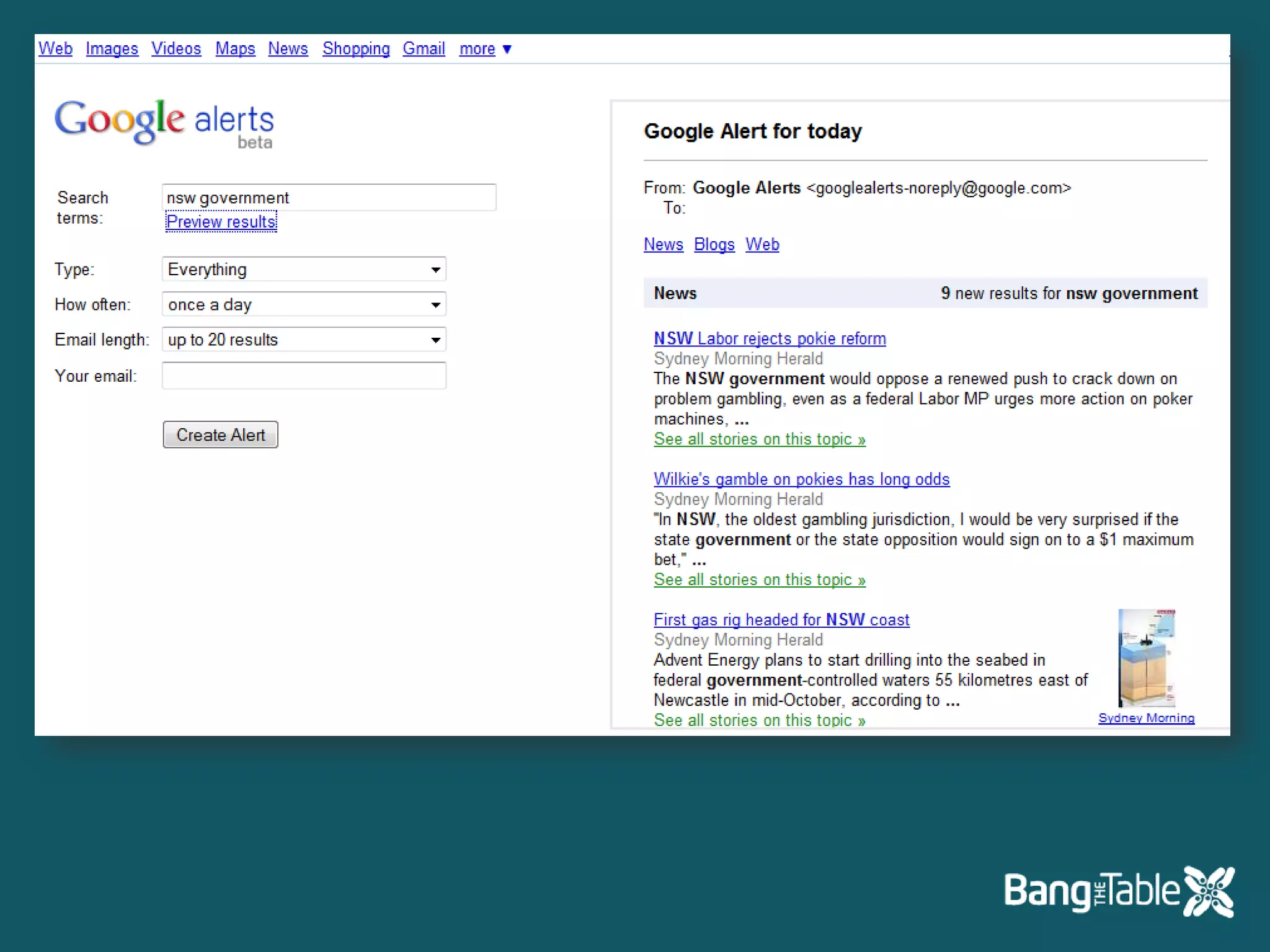Click the Preview results link
1270x952 pixels.
(221, 222)
